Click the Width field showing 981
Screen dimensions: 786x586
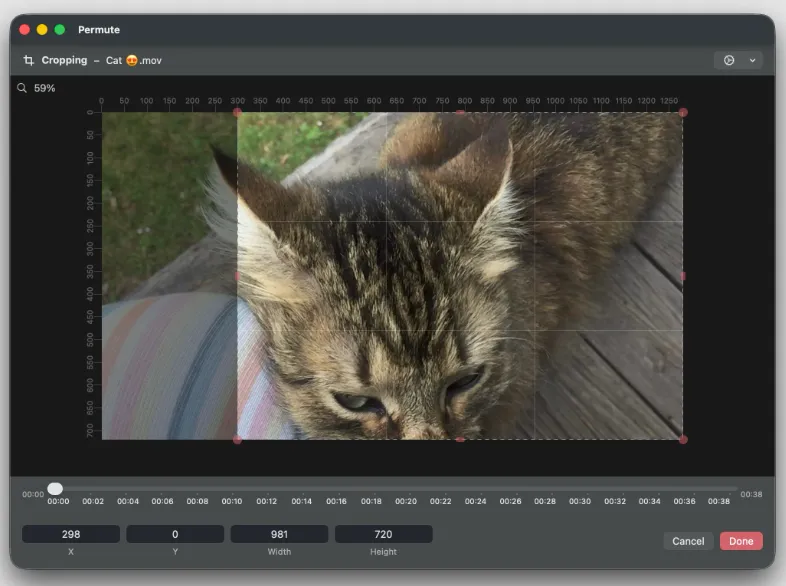[279, 534]
